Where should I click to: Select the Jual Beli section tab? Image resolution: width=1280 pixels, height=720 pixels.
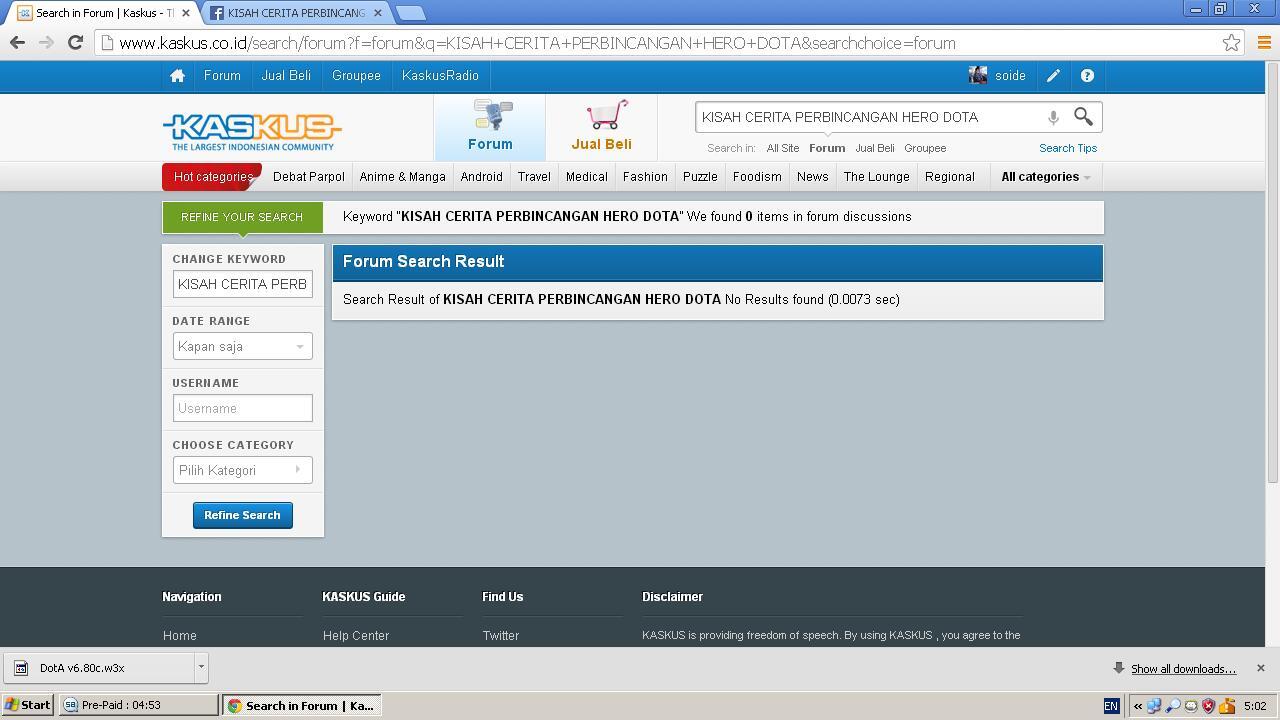(601, 127)
